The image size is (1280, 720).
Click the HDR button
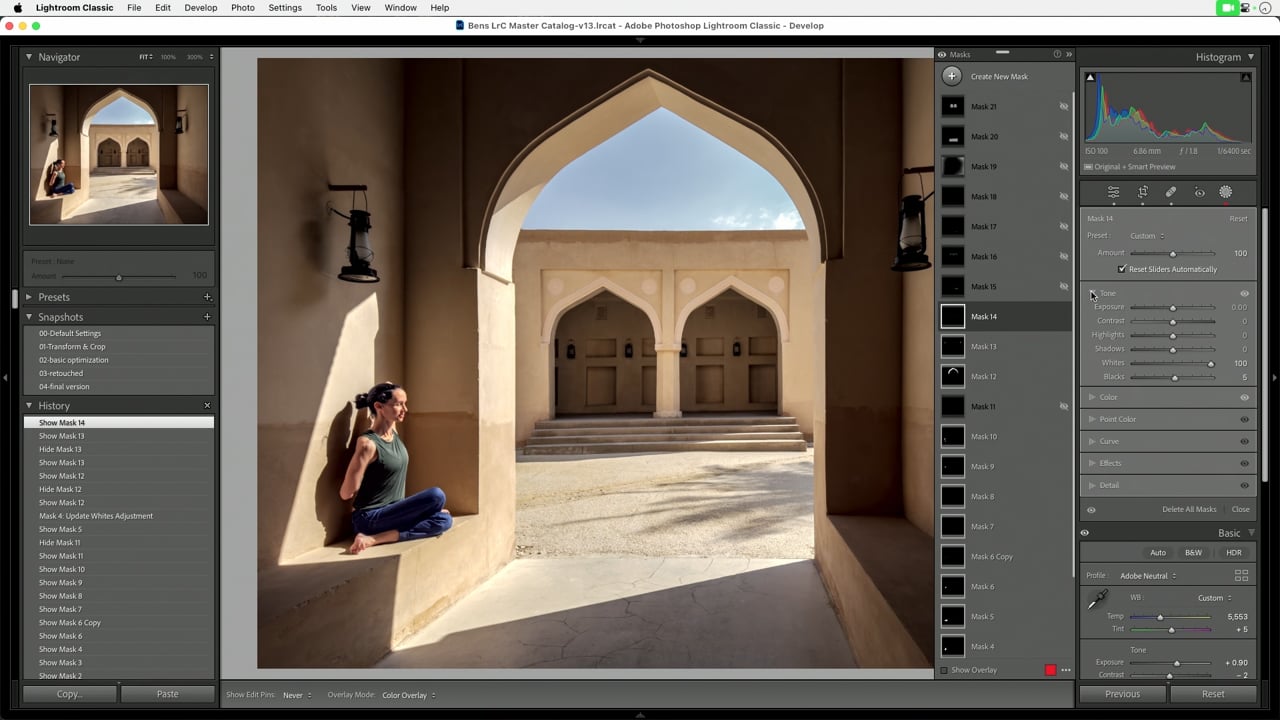click(1234, 553)
